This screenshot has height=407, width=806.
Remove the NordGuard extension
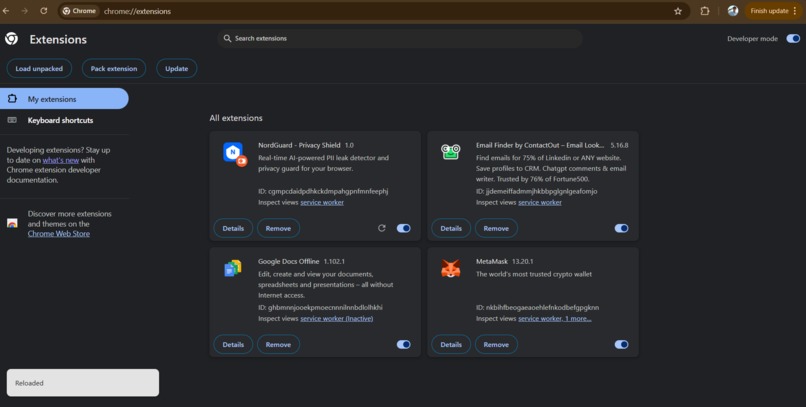coord(278,228)
